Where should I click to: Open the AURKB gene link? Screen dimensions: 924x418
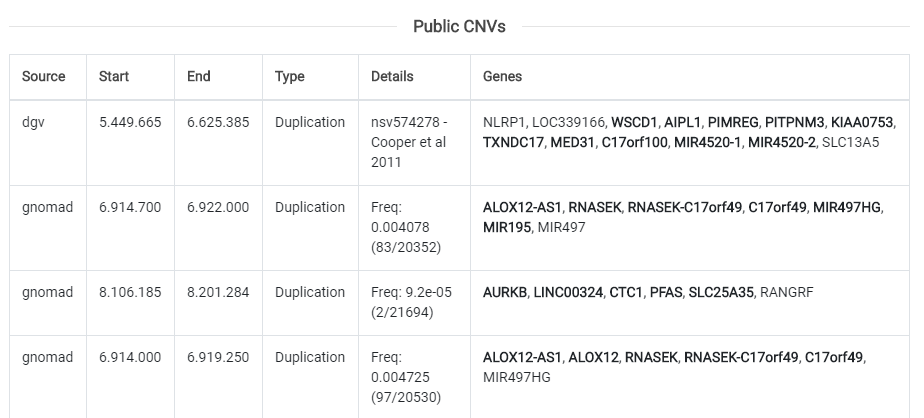tap(504, 292)
